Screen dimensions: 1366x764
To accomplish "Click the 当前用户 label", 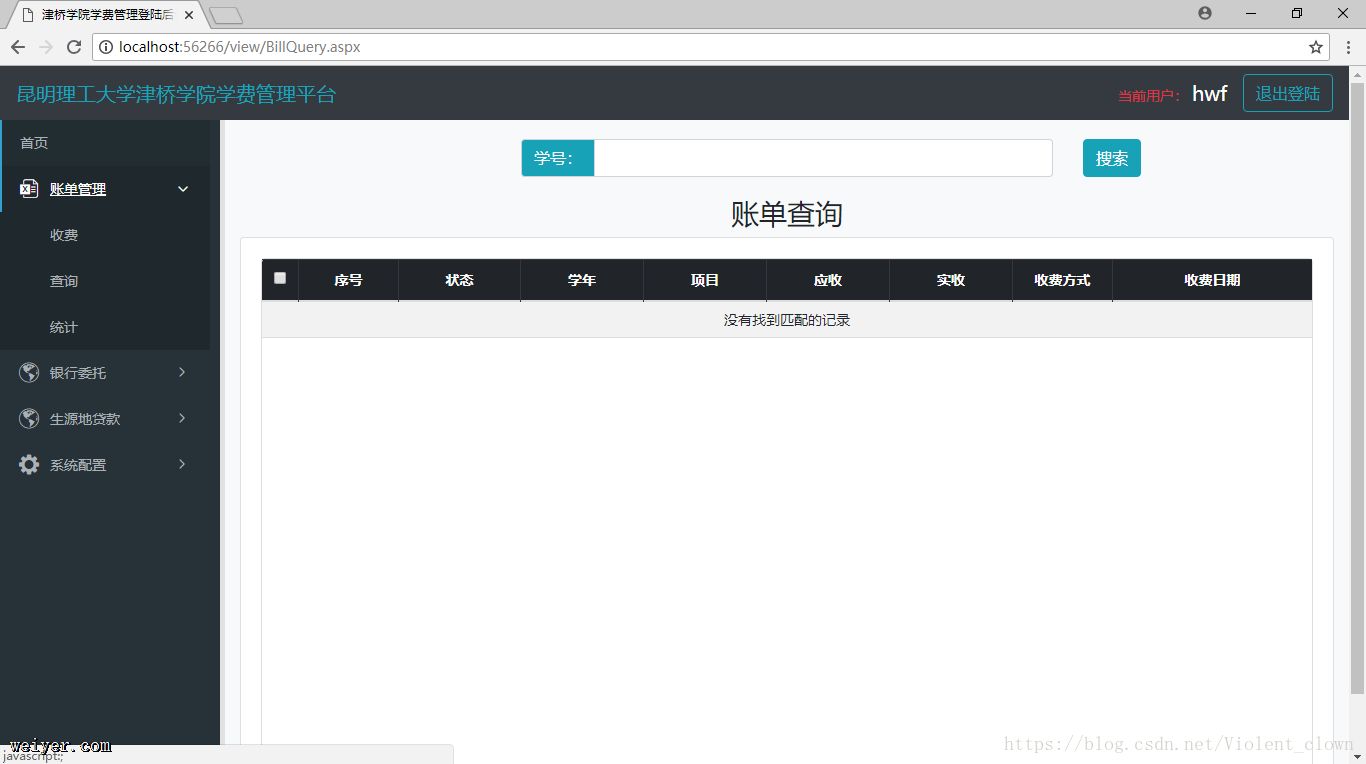I will pyautogui.click(x=1149, y=96).
